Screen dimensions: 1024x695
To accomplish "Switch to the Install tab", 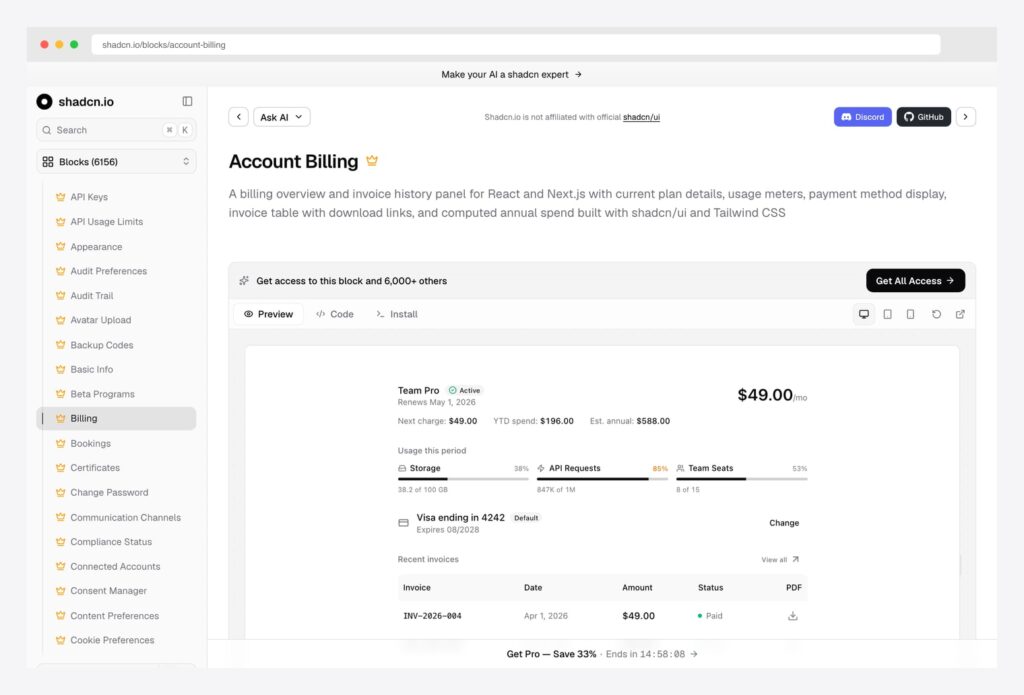I will [396, 314].
